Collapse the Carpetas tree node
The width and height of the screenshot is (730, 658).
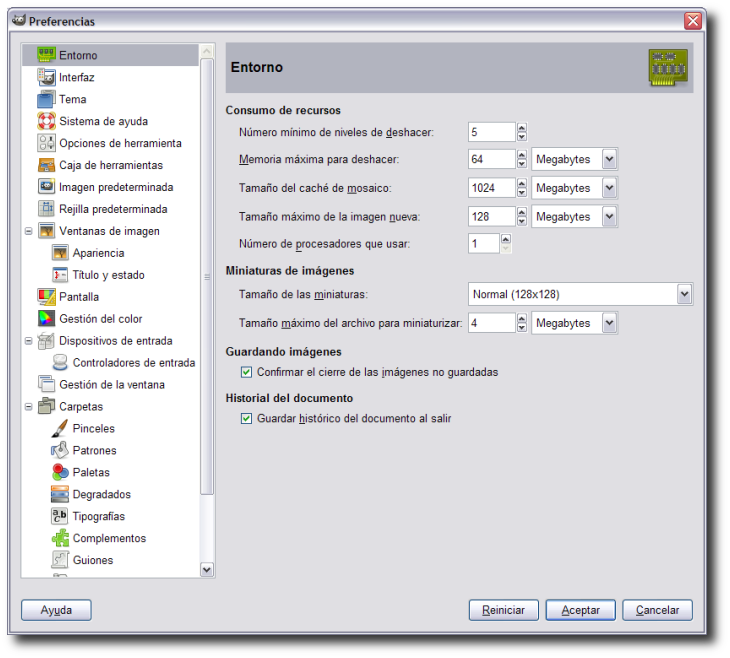click(x=27, y=407)
